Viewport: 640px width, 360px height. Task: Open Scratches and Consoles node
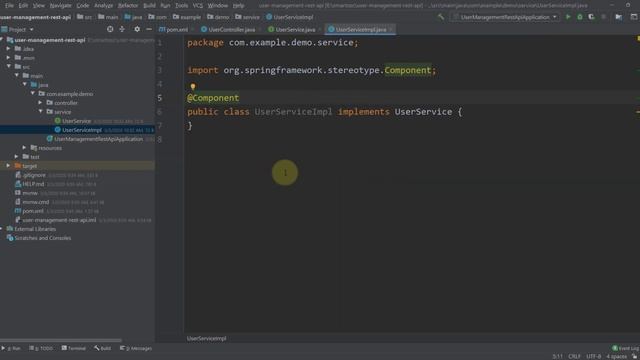(x=42, y=238)
